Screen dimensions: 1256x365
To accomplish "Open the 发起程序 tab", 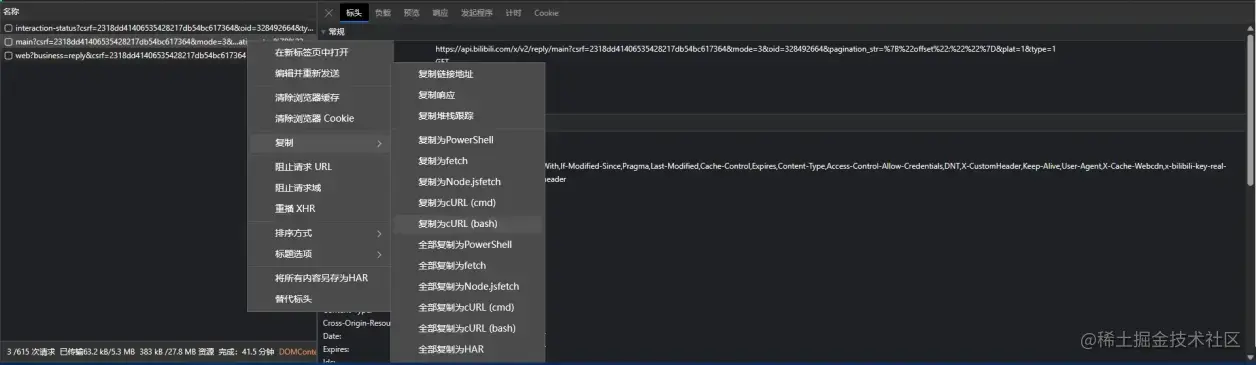I will pyautogui.click(x=477, y=13).
